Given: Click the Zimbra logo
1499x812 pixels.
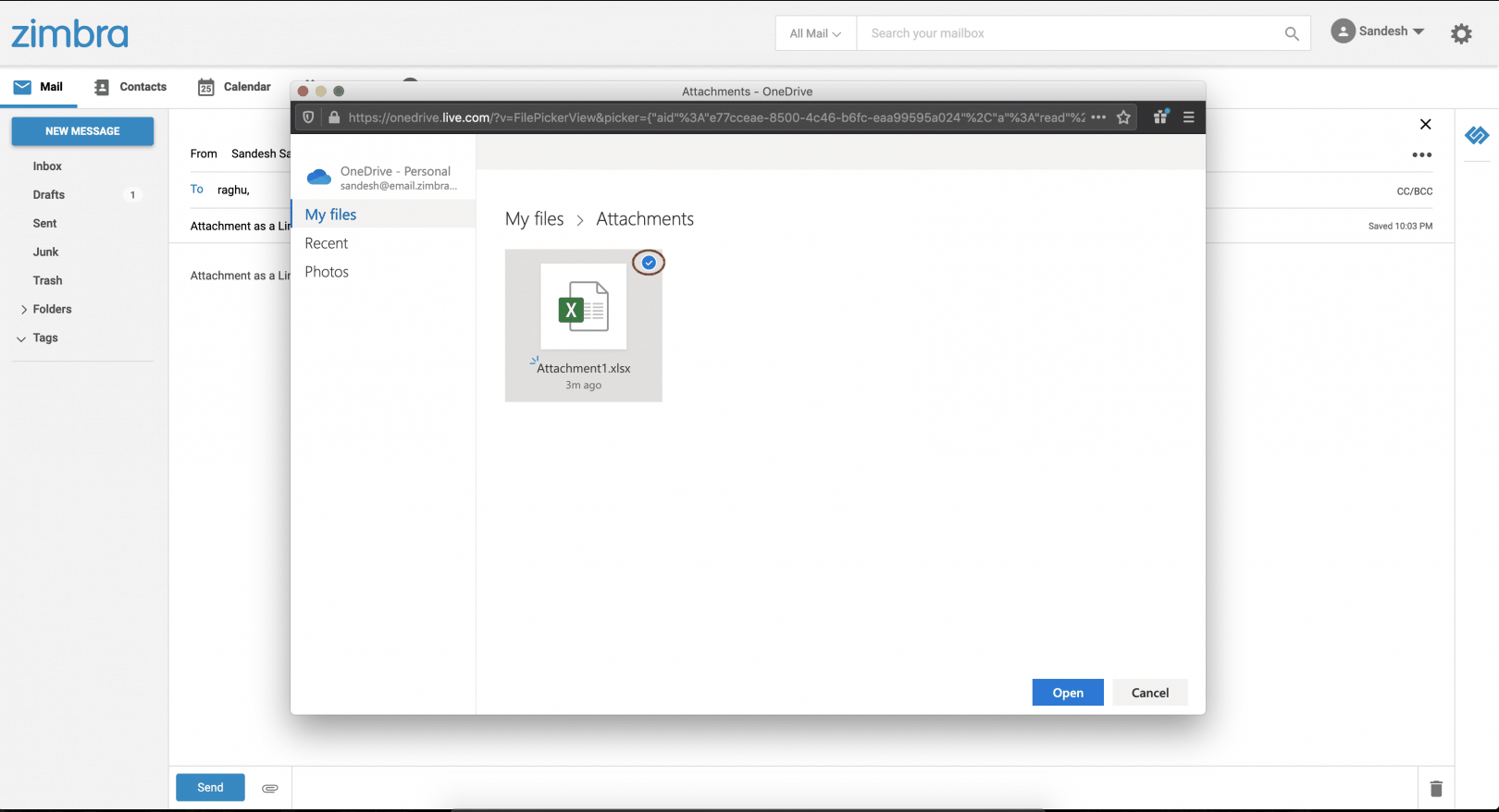Looking at the screenshot, I should click(x=69, y=34).
